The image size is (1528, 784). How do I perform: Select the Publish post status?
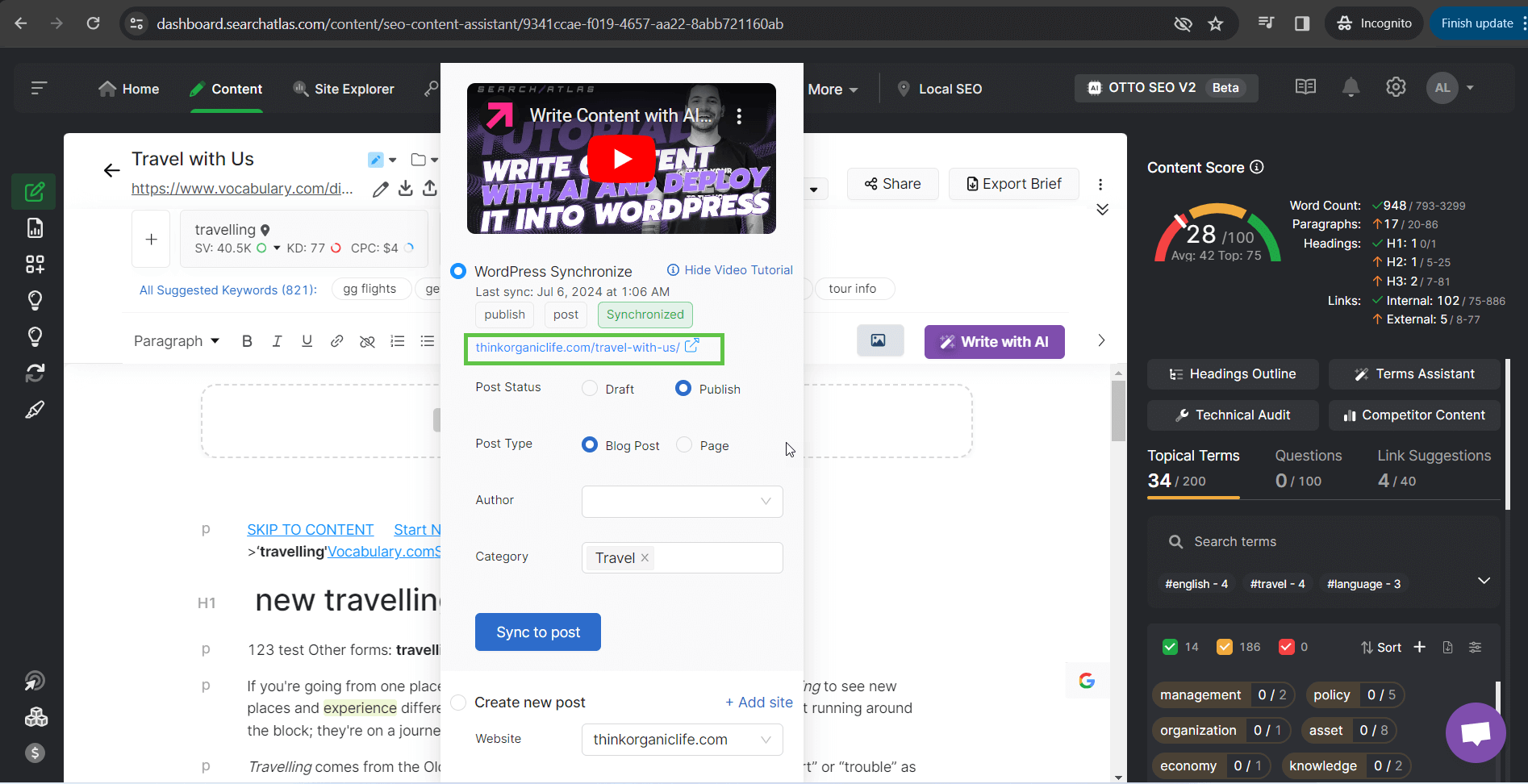682,388
